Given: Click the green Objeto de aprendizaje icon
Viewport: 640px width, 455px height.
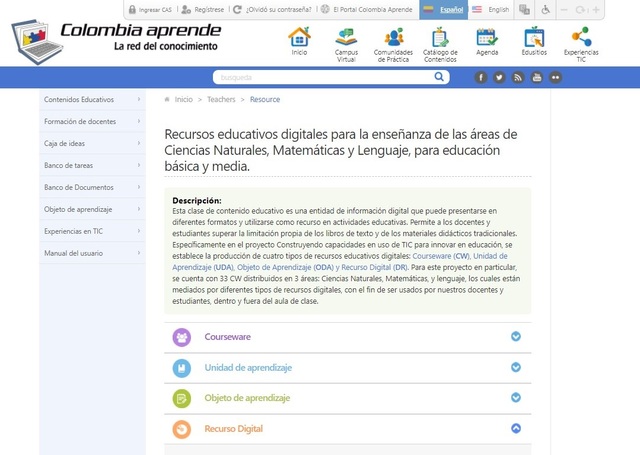Looking at the screenshot, I should pos(182,399).
